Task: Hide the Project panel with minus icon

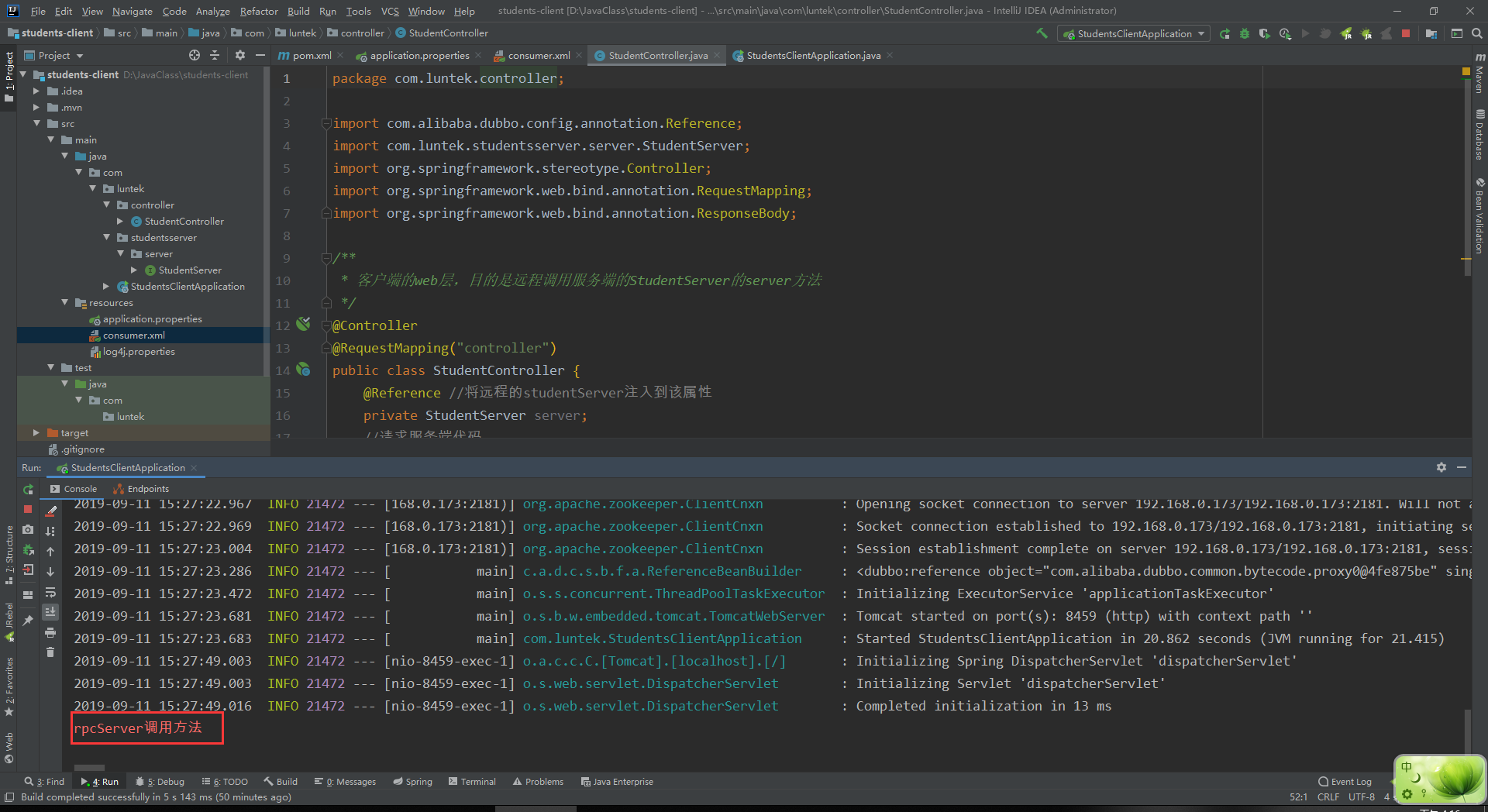Action: coord(260,55)
